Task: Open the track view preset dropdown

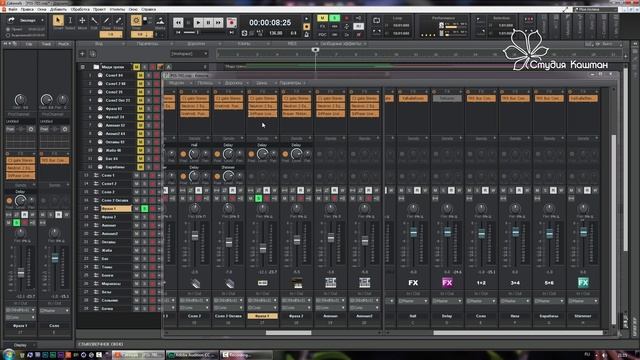Action: (x=189, y=54)
